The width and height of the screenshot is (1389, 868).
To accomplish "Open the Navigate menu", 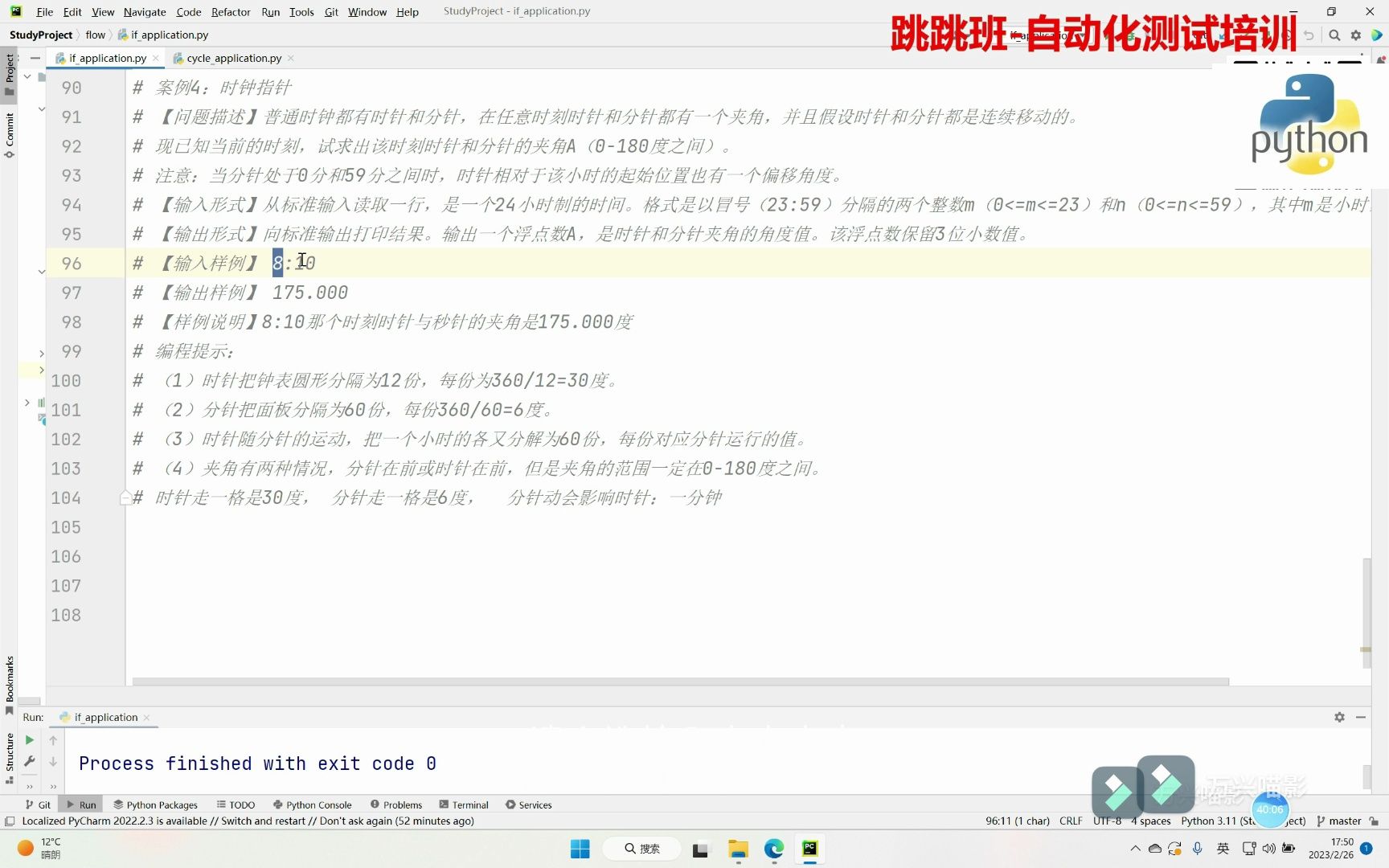I will (145, 12).
